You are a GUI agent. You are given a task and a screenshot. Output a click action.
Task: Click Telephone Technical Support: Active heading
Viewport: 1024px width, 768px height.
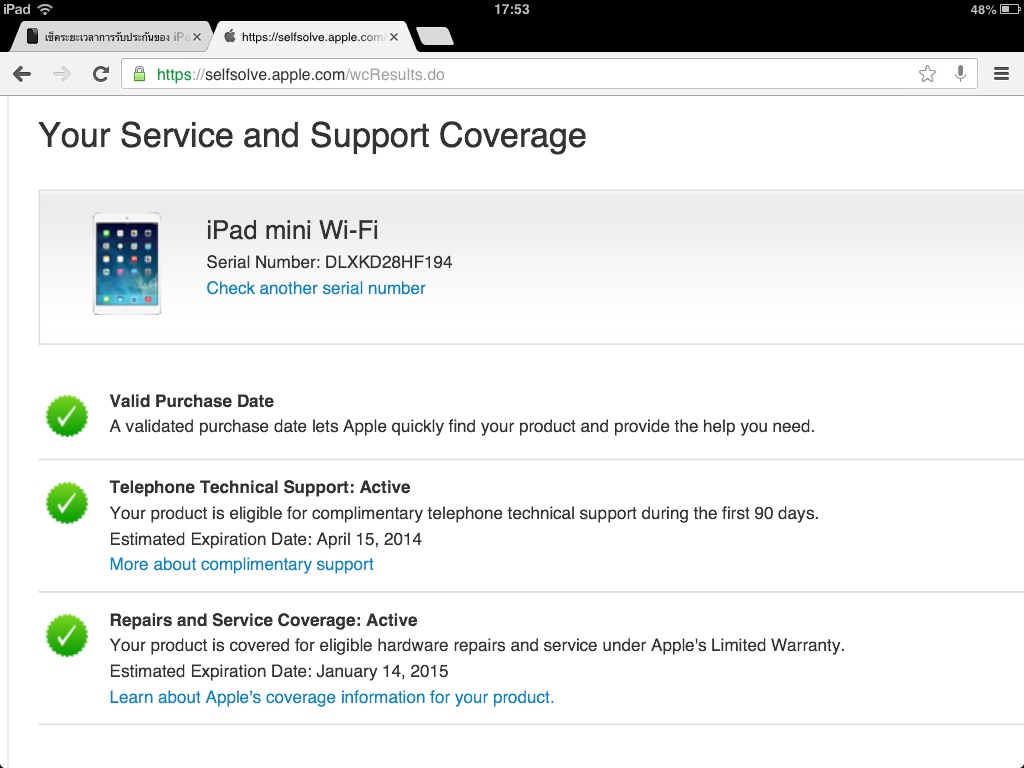[x=260, y=487]
